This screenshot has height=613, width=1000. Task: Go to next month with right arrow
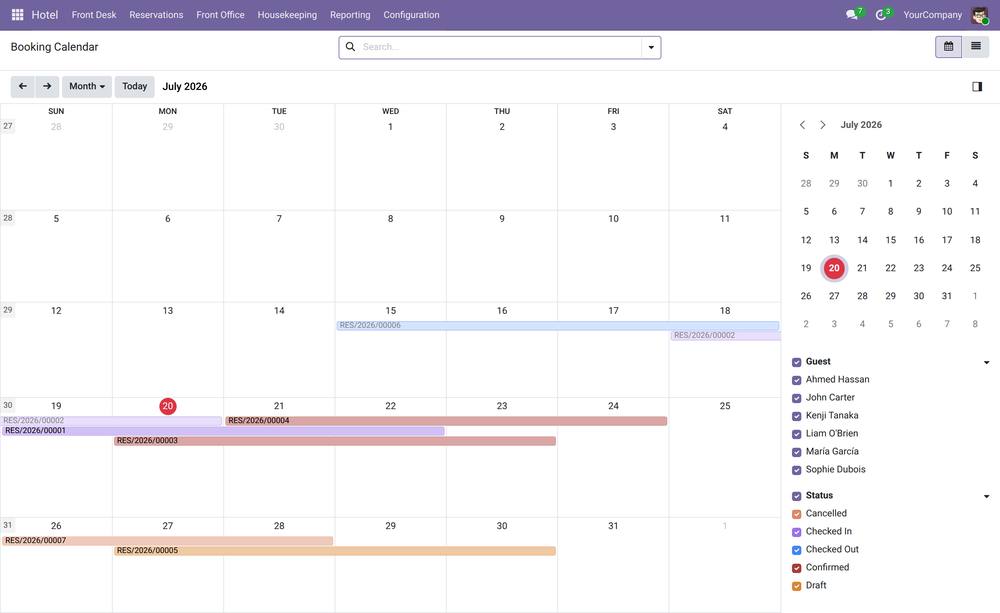tap(47, 86)
